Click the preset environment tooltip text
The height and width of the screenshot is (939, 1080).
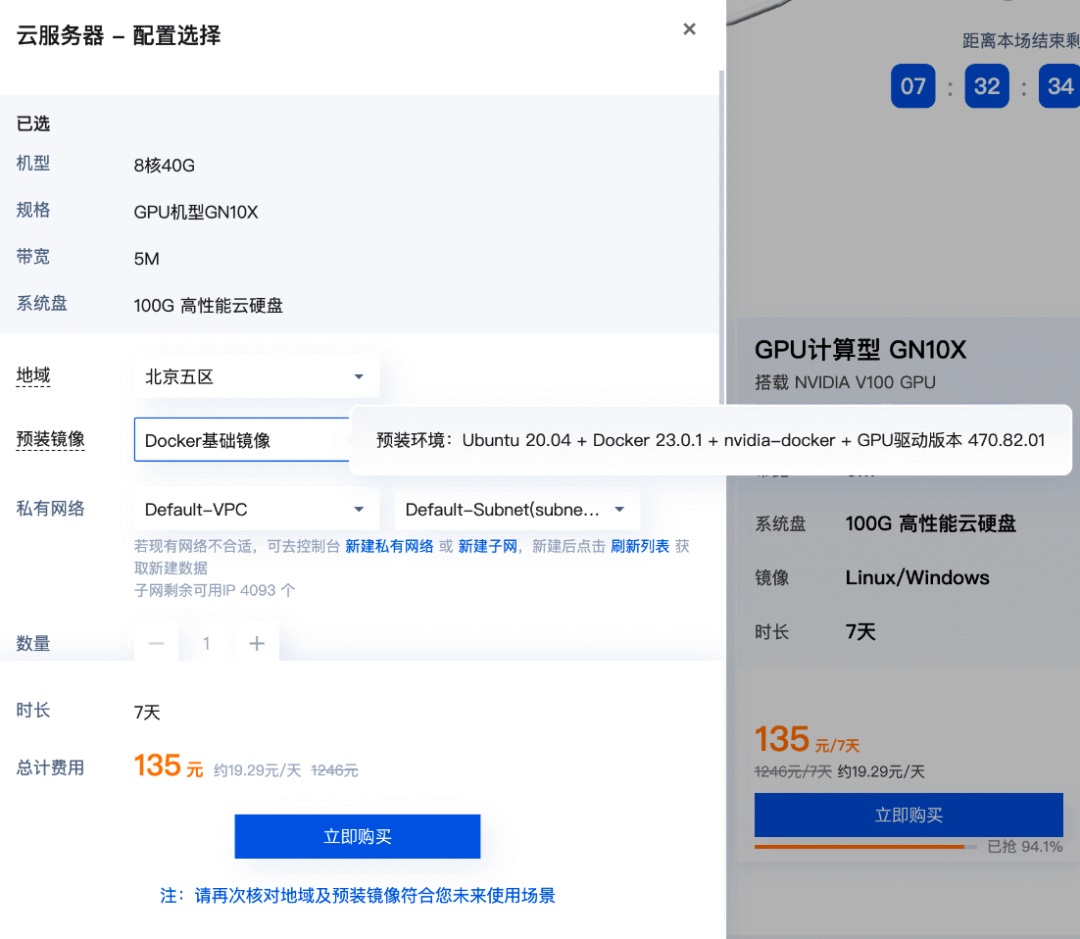tap(710, 440)
